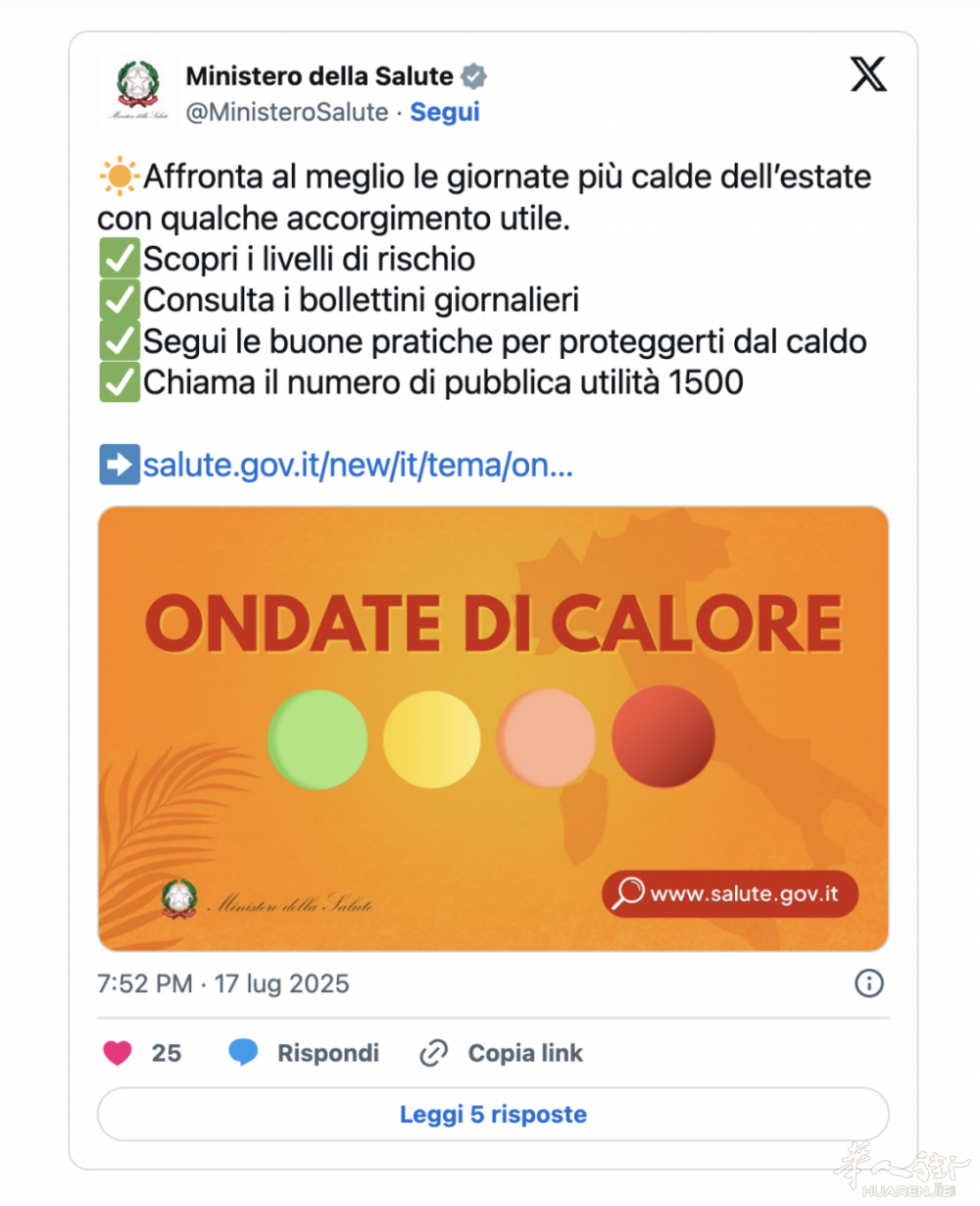Open the tweet info circle icon

coord(869,982)
